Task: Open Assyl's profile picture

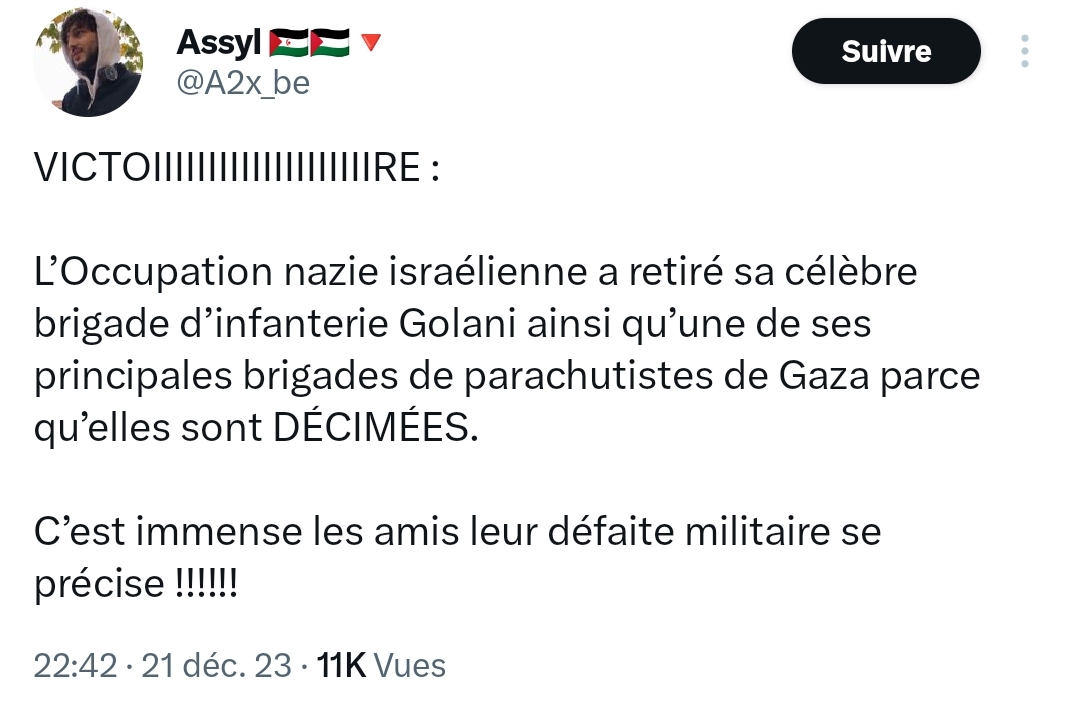Action: click(x=88, y=62)
